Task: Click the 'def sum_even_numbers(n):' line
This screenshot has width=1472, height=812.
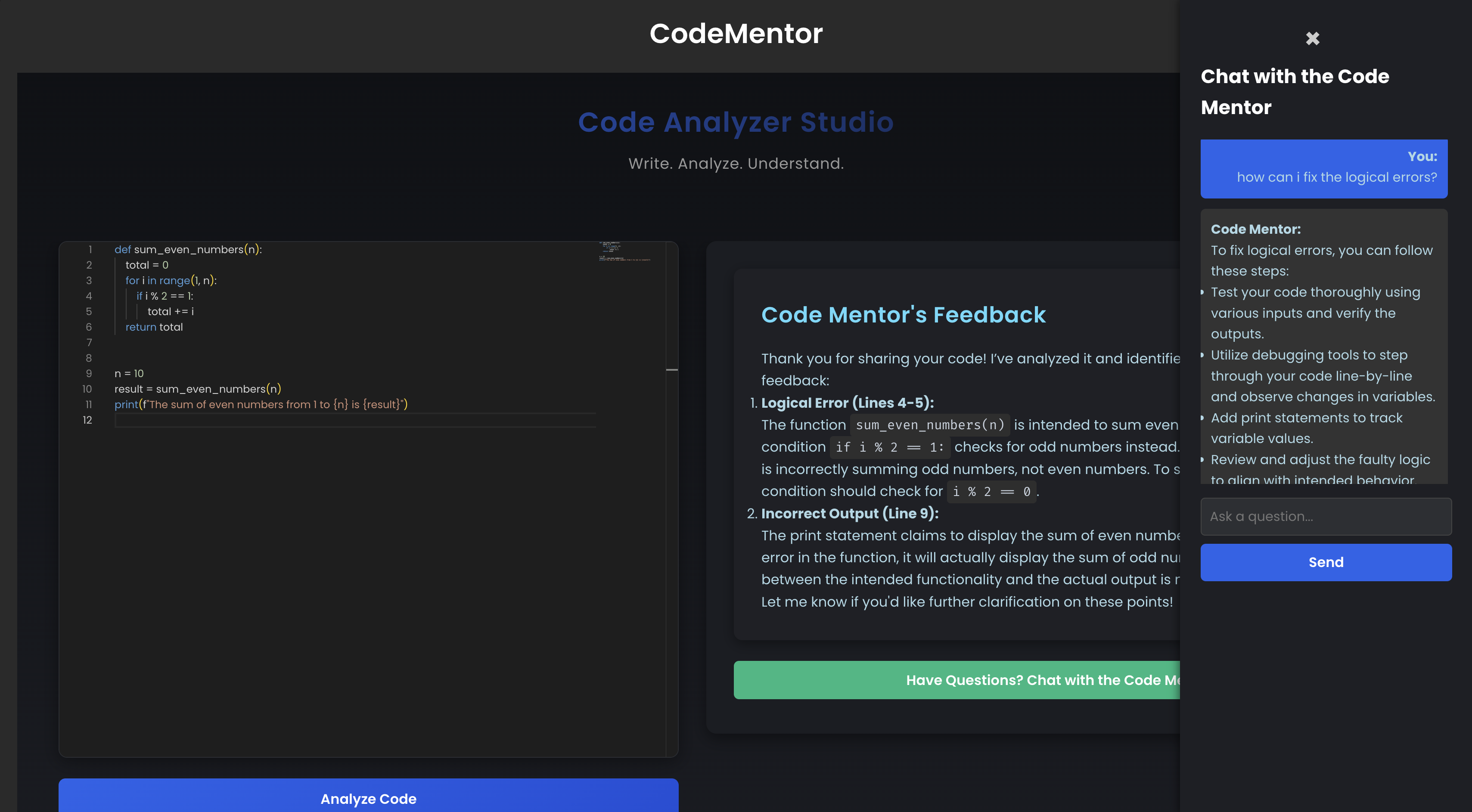Action: (188, 250)
